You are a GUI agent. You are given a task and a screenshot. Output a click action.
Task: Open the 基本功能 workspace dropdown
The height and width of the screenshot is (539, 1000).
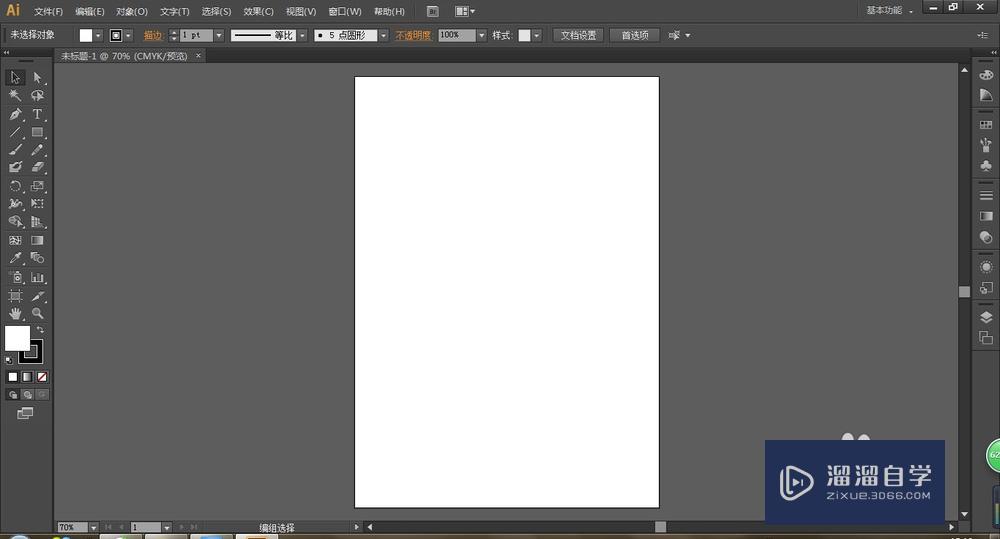889,11
